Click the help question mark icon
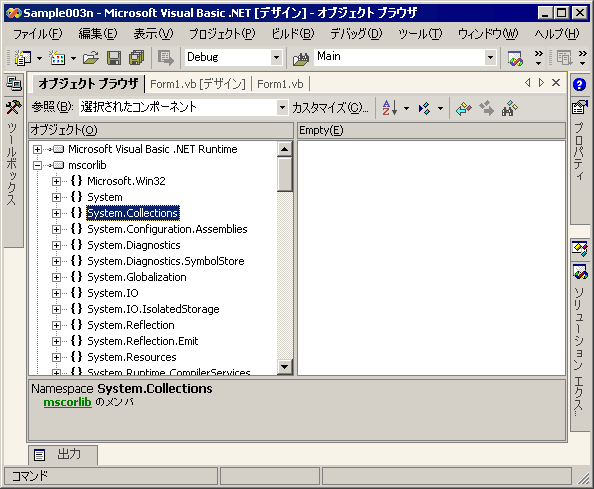The width and height of the screenshot is (594, 489). (x=579, y=84)
